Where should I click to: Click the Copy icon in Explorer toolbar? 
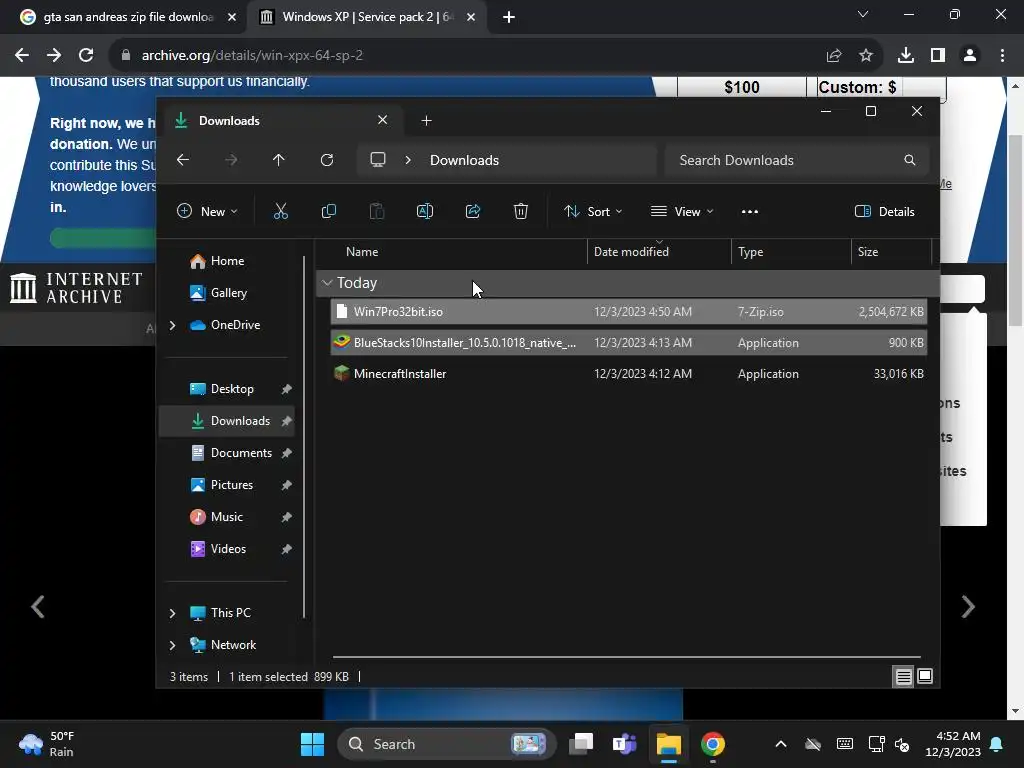pos(328,211)
